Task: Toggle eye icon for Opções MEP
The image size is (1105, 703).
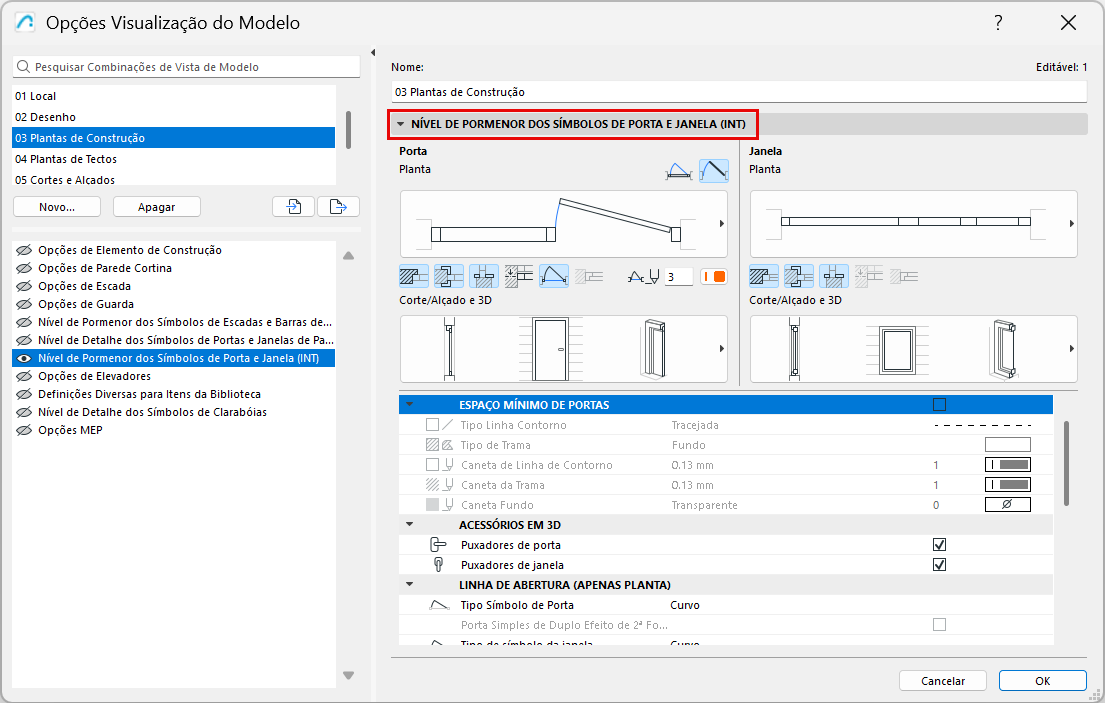Action: pyautogui.click(x=24, y=430)
